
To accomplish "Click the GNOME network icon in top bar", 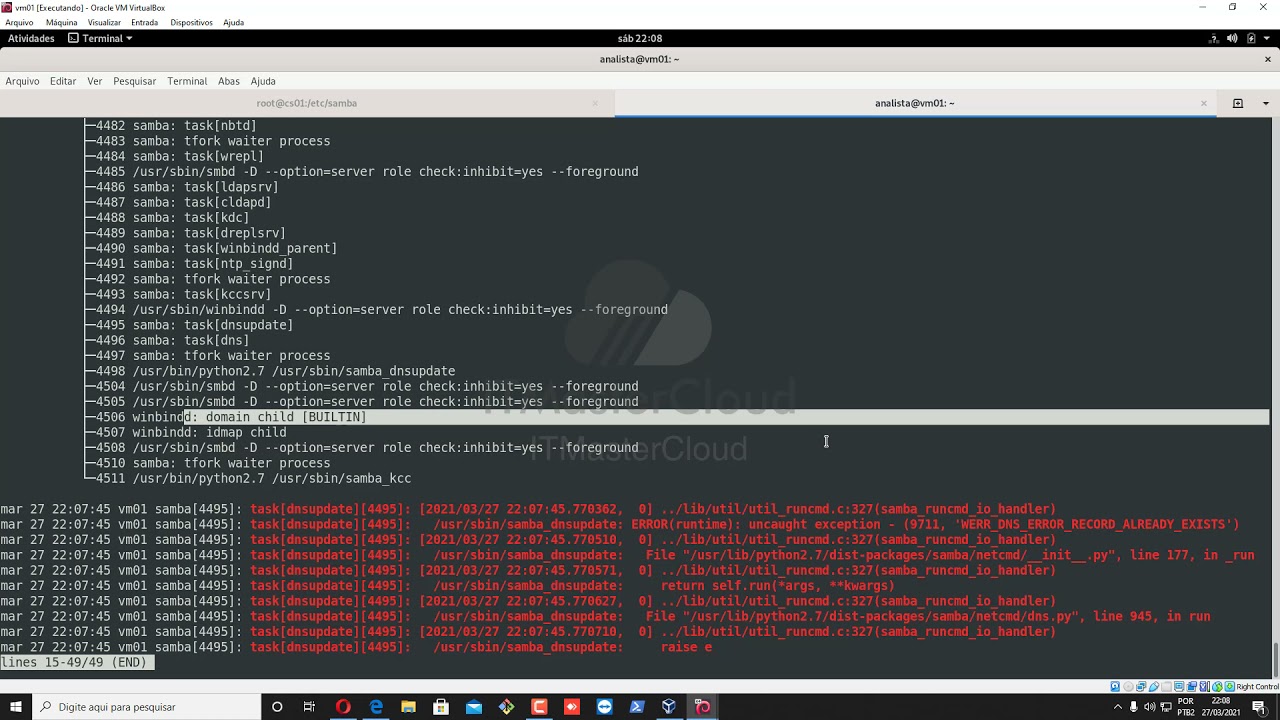I will [x=1214, y=38].
